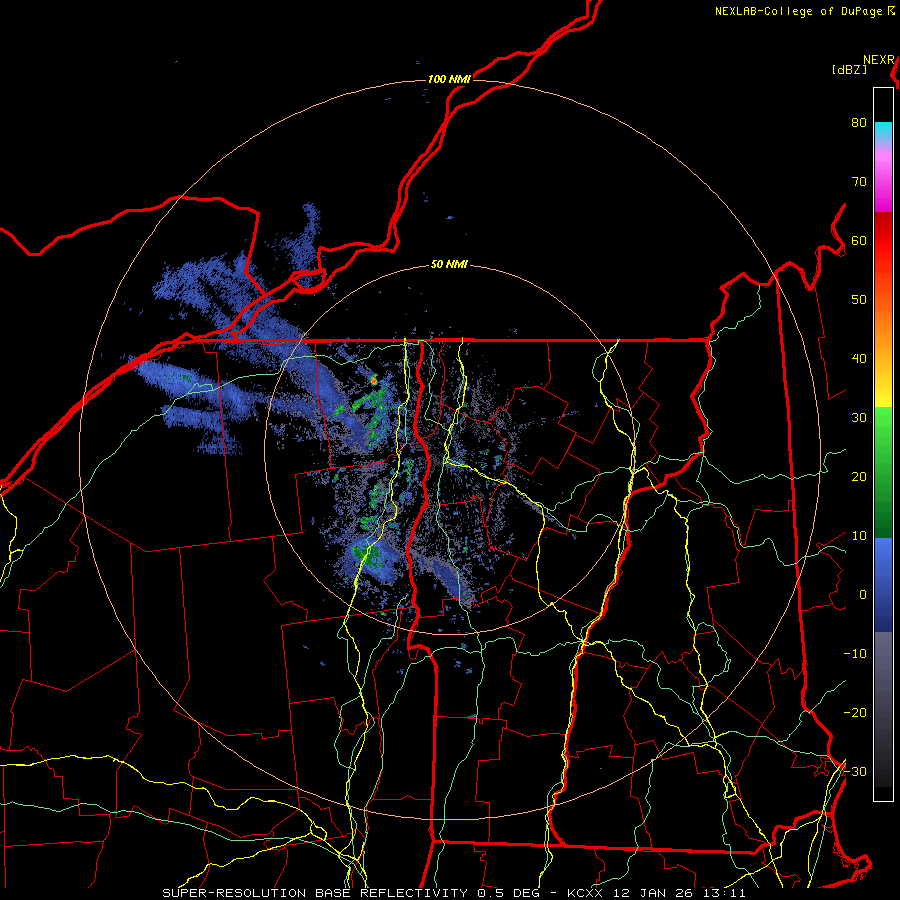Click the 30 value on dBZ scale
This screenshot has height=900, width=900.
click(859, 418)
